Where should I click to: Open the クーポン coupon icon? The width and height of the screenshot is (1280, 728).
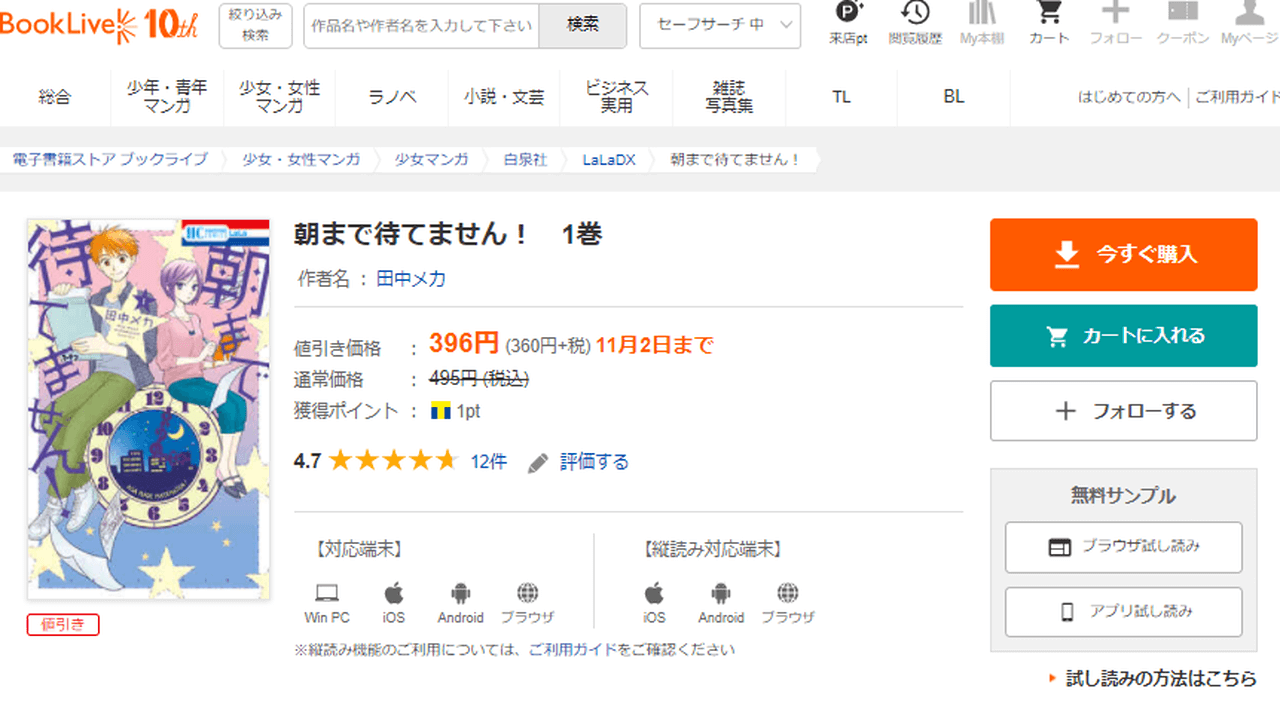click(x=1183, y=23)
